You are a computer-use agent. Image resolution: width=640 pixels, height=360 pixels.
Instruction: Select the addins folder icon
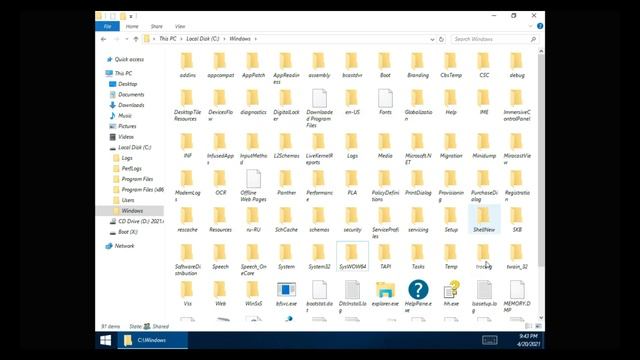click(x=187, y=61)
